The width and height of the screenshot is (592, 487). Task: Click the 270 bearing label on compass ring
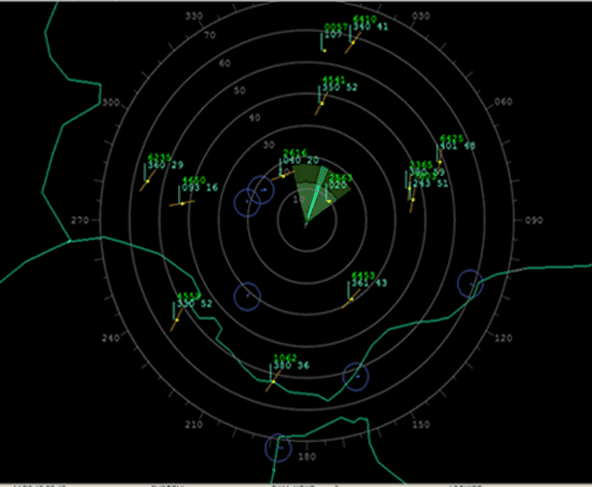click(x=80, y=220)
